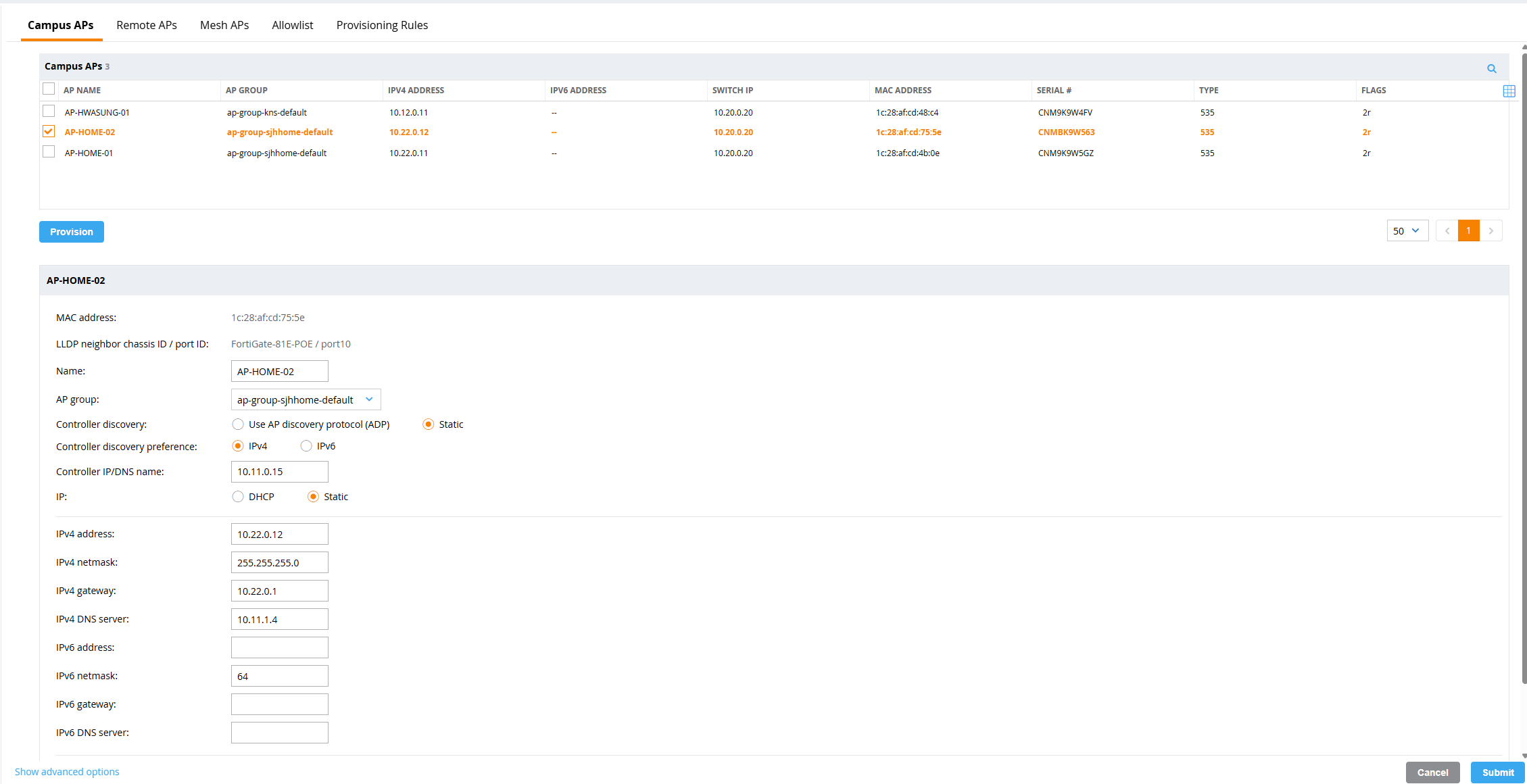Viewport: 1527px width, 784px height.
Task: Select Use AP discovery protocol (ADP) radio
Action: click(x=238, y=424)
